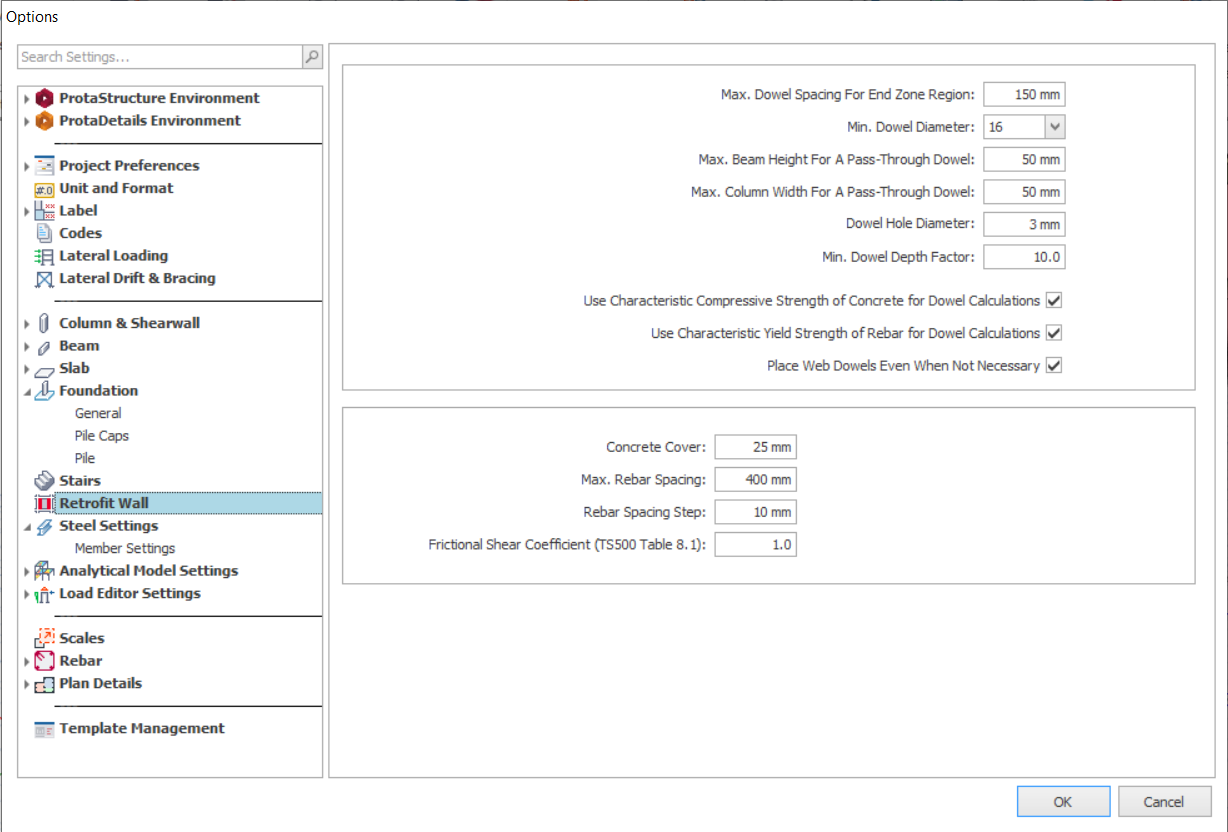Toggle Place Web Dowels Even When Not Necessary
Screen dimensions: 1228x832
(x=1053, y=366)
